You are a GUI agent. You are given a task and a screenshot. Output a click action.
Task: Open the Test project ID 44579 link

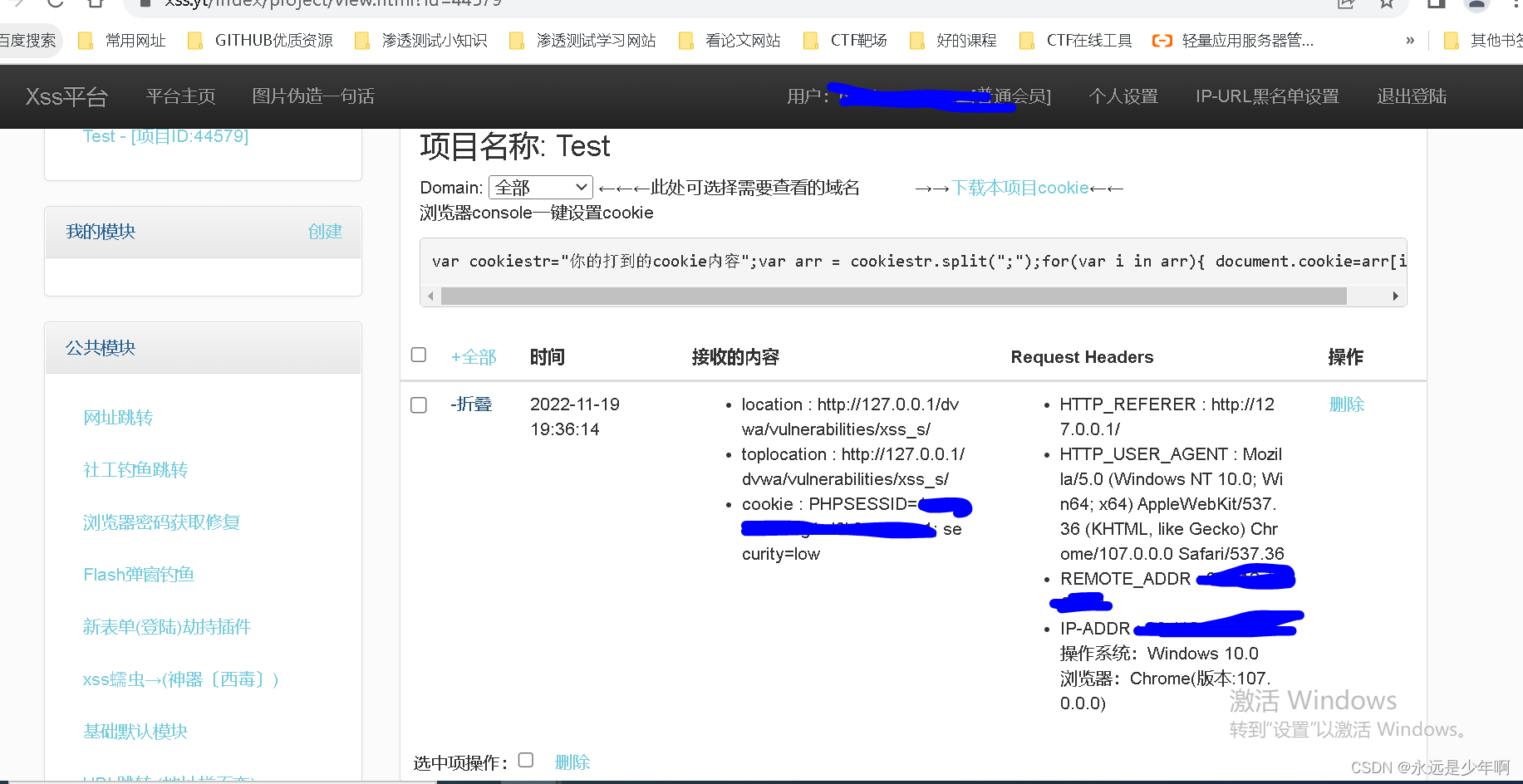click(x=165, y=136)
